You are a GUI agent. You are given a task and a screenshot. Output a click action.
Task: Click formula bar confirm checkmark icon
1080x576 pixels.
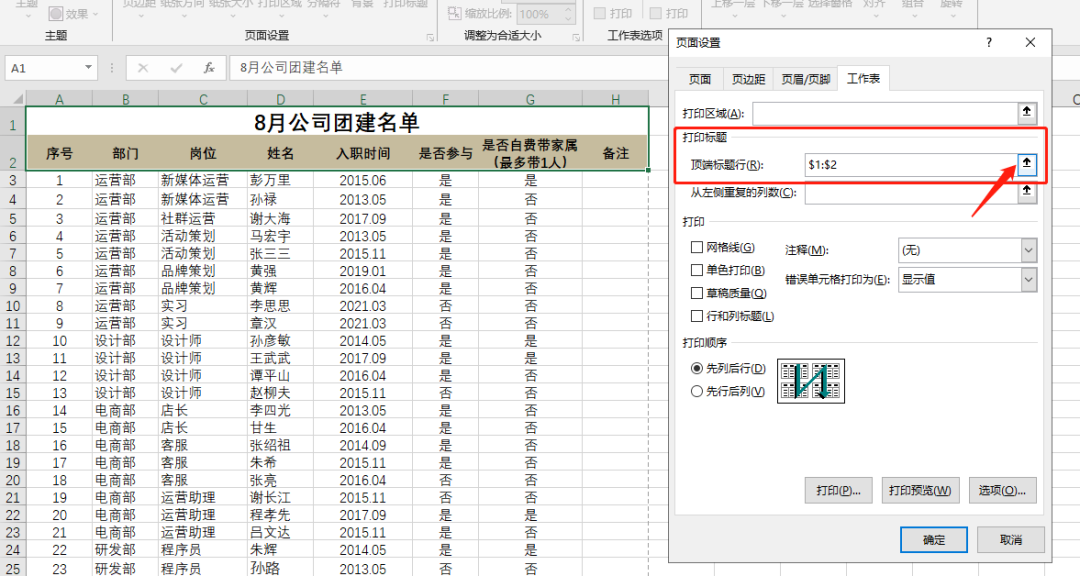pyautogui.click(x=176, y=68)
